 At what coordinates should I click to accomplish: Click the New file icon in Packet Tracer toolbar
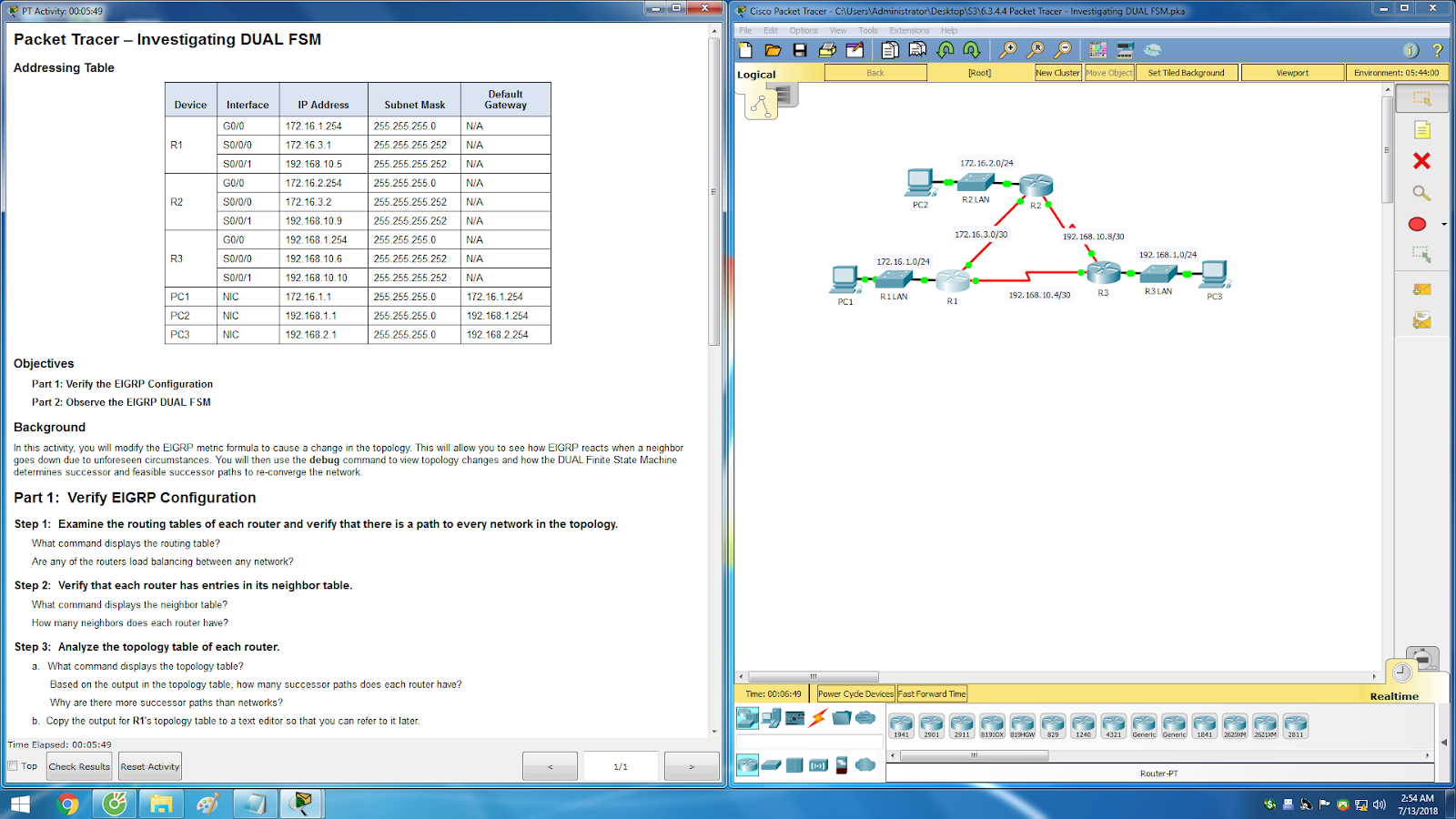tap(746, 50)
